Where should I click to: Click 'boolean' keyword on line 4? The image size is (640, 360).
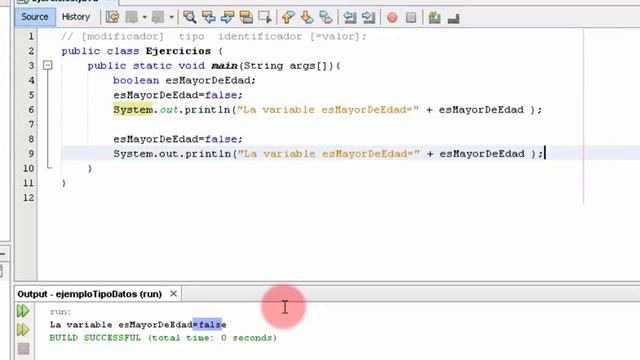136,80
